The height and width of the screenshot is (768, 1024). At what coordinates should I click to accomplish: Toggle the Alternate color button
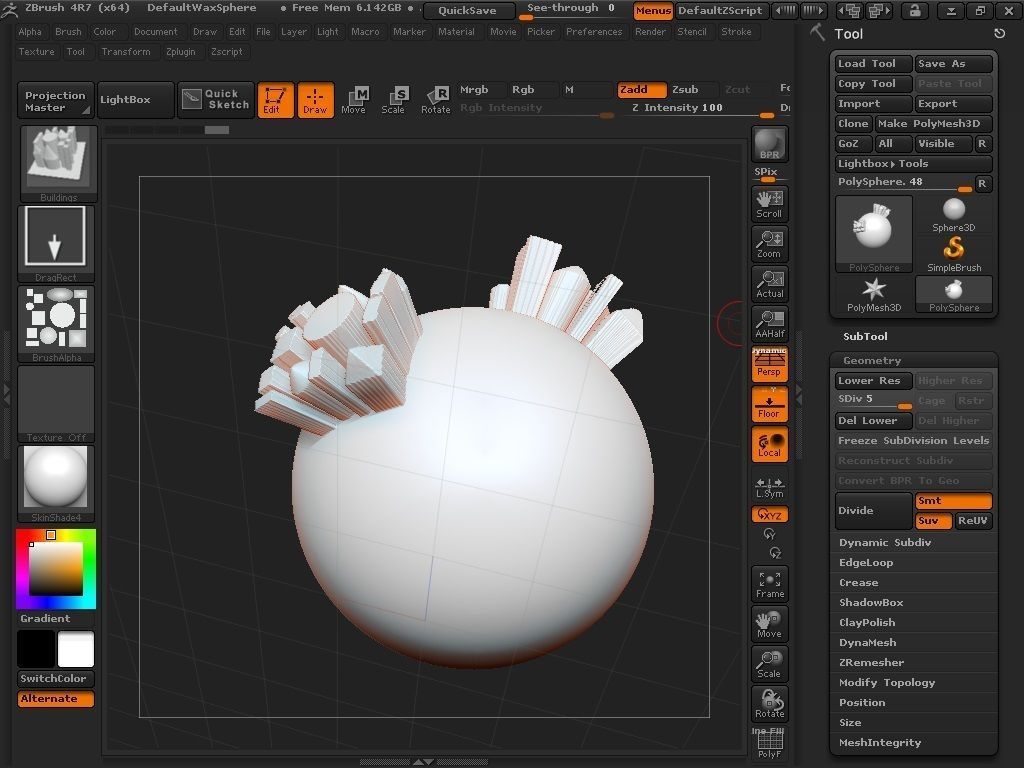pyautogui.click(x=56, y=699)
